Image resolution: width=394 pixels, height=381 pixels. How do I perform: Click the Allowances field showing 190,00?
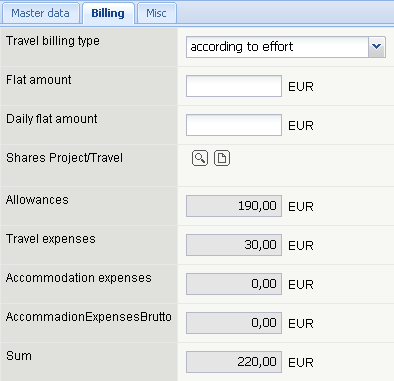tap(234, 206)
